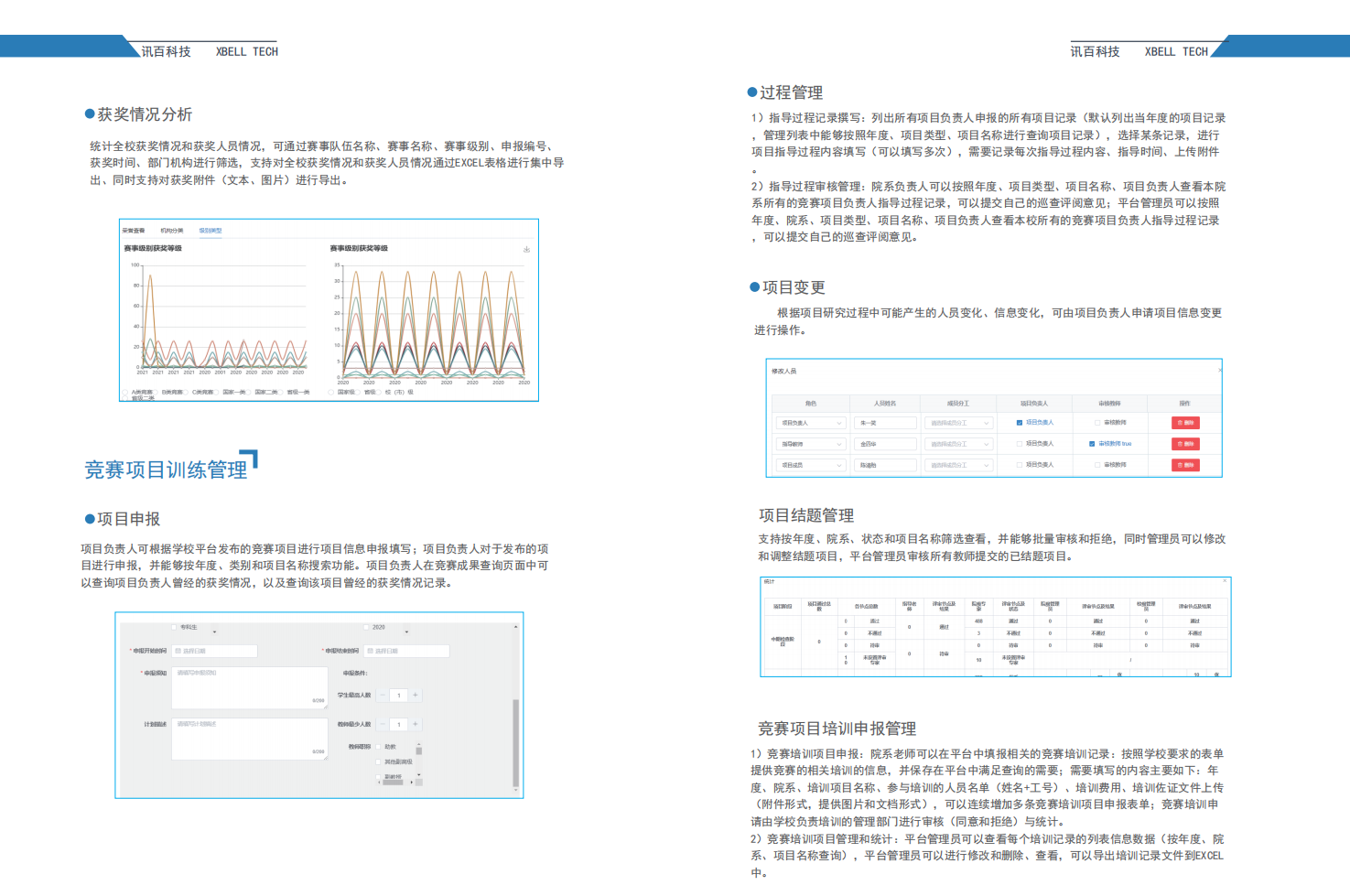1350x896 pixels.
Task: Toggle the B类竞赛 legend marker
Action: [156, 392]
